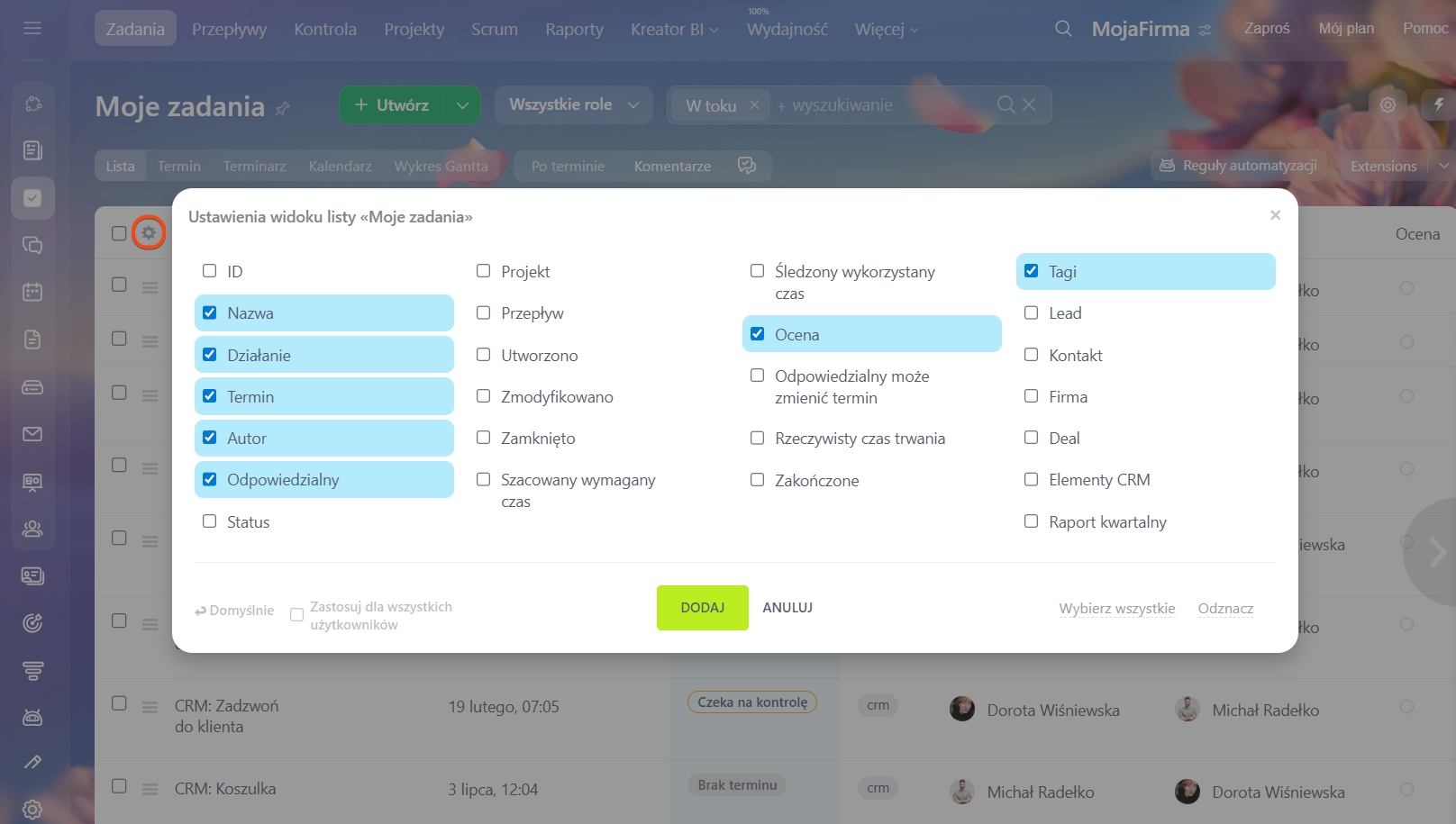Screen dimensions: 1456x824
Task: Click the list gear icon circled in red
Action: click(149, 233)
